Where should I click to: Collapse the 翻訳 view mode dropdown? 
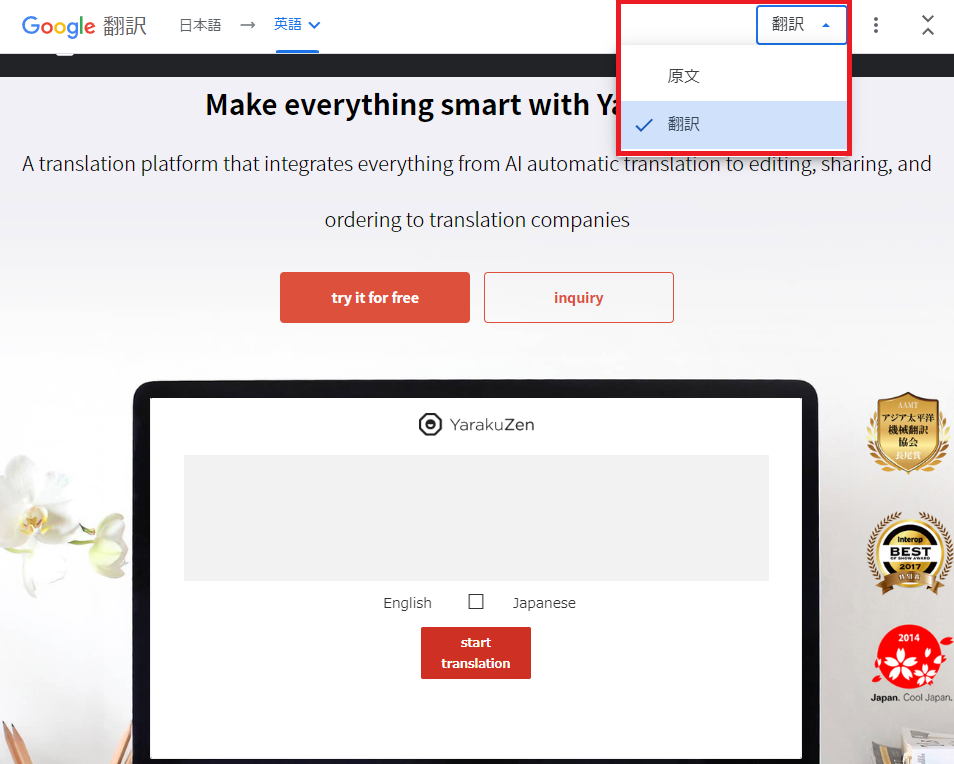tap(801, 25)
